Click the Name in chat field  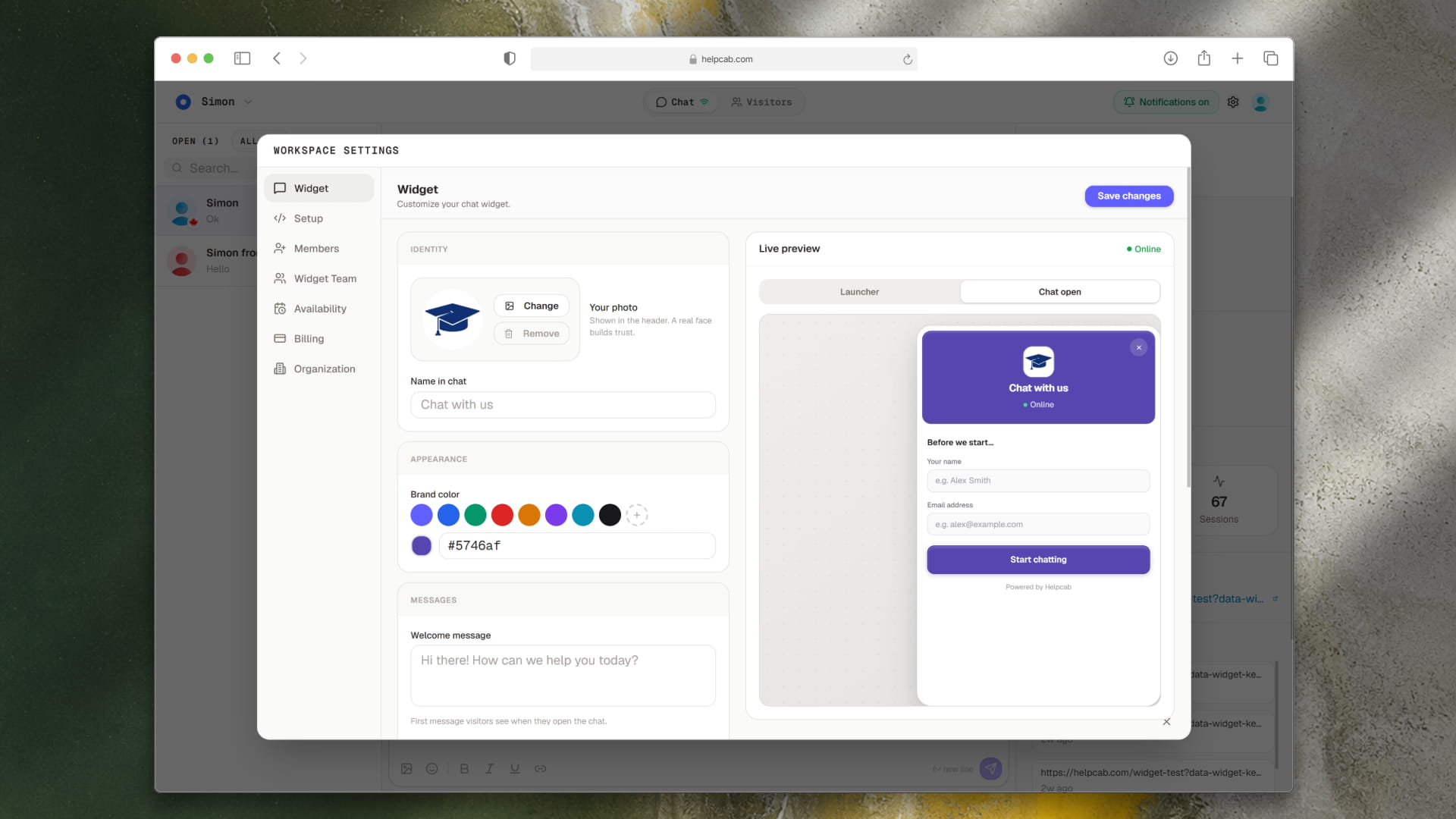pyautogui.click(x=563, y=405)
